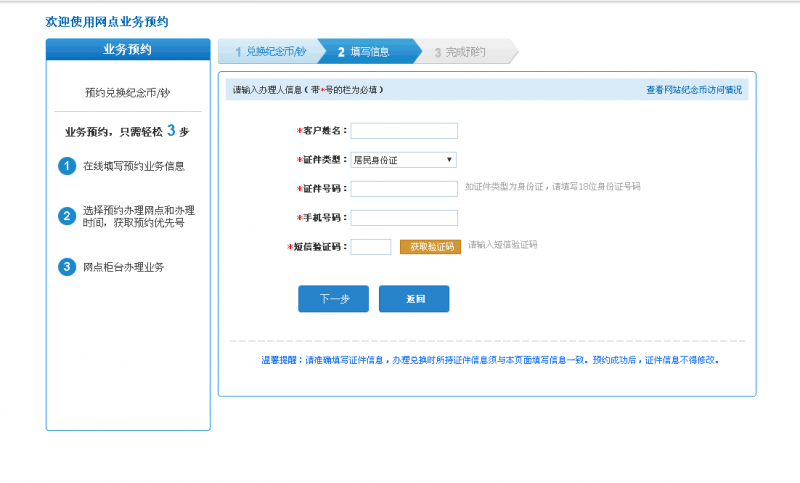Open the 查看网站纪念币访问情况 link
800x483 pixels.
[x=694, y=90]
